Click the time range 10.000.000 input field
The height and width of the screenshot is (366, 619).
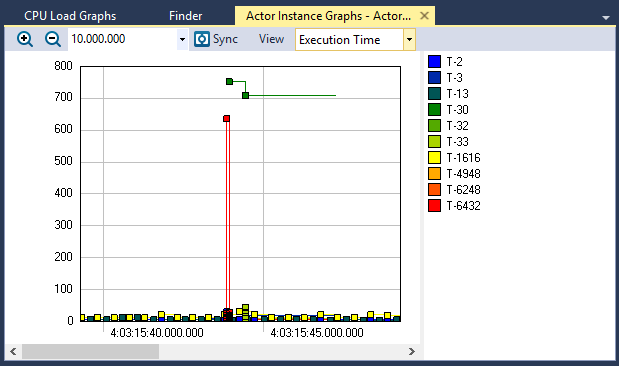[x=122, y=39]
